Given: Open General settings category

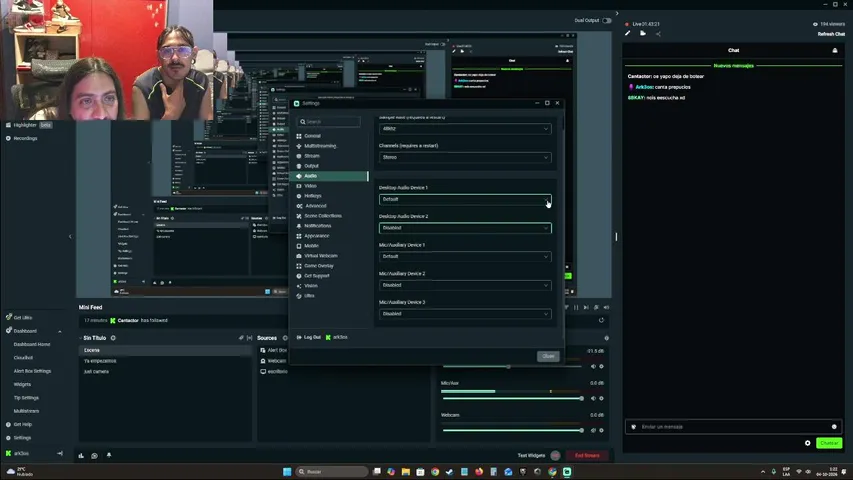Looking at the screenshot, I should pos(312,136).
